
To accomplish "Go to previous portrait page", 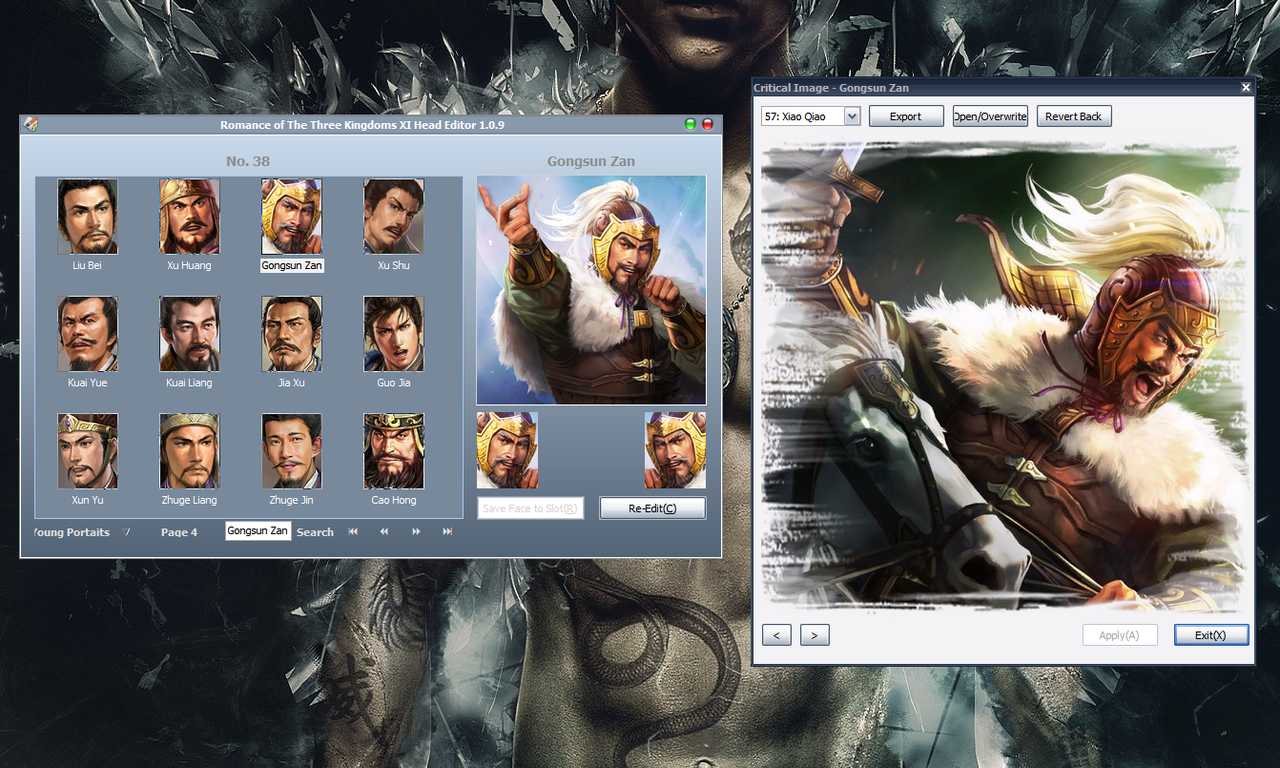I will 384,532.
